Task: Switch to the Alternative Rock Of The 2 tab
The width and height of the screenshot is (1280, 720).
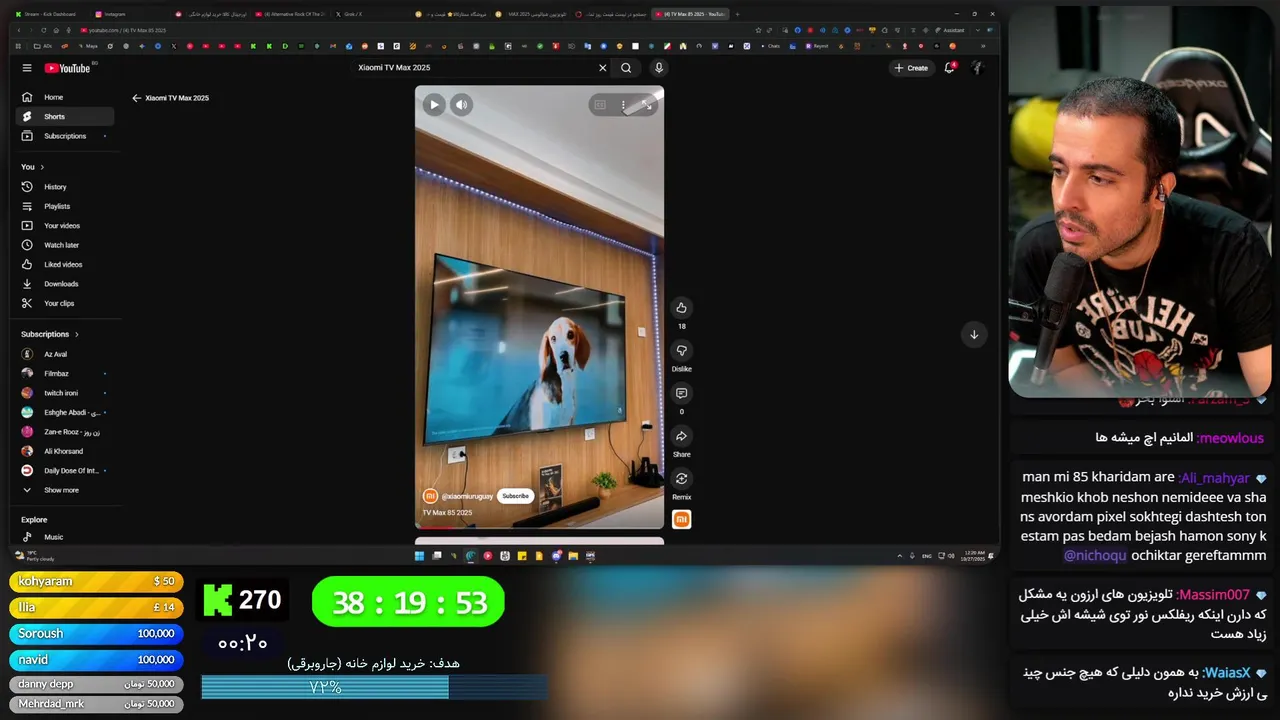Action: tap(292, 14)
